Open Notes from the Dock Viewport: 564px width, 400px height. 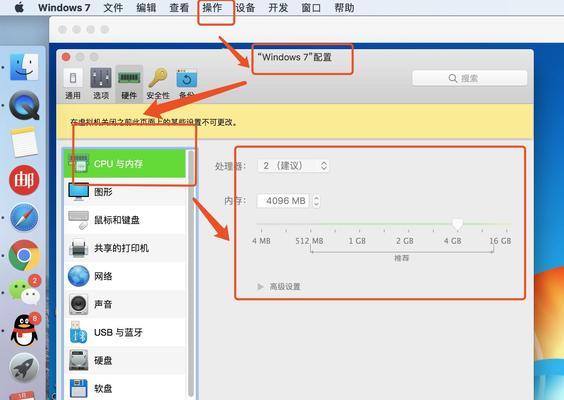[x=24, y=142]
